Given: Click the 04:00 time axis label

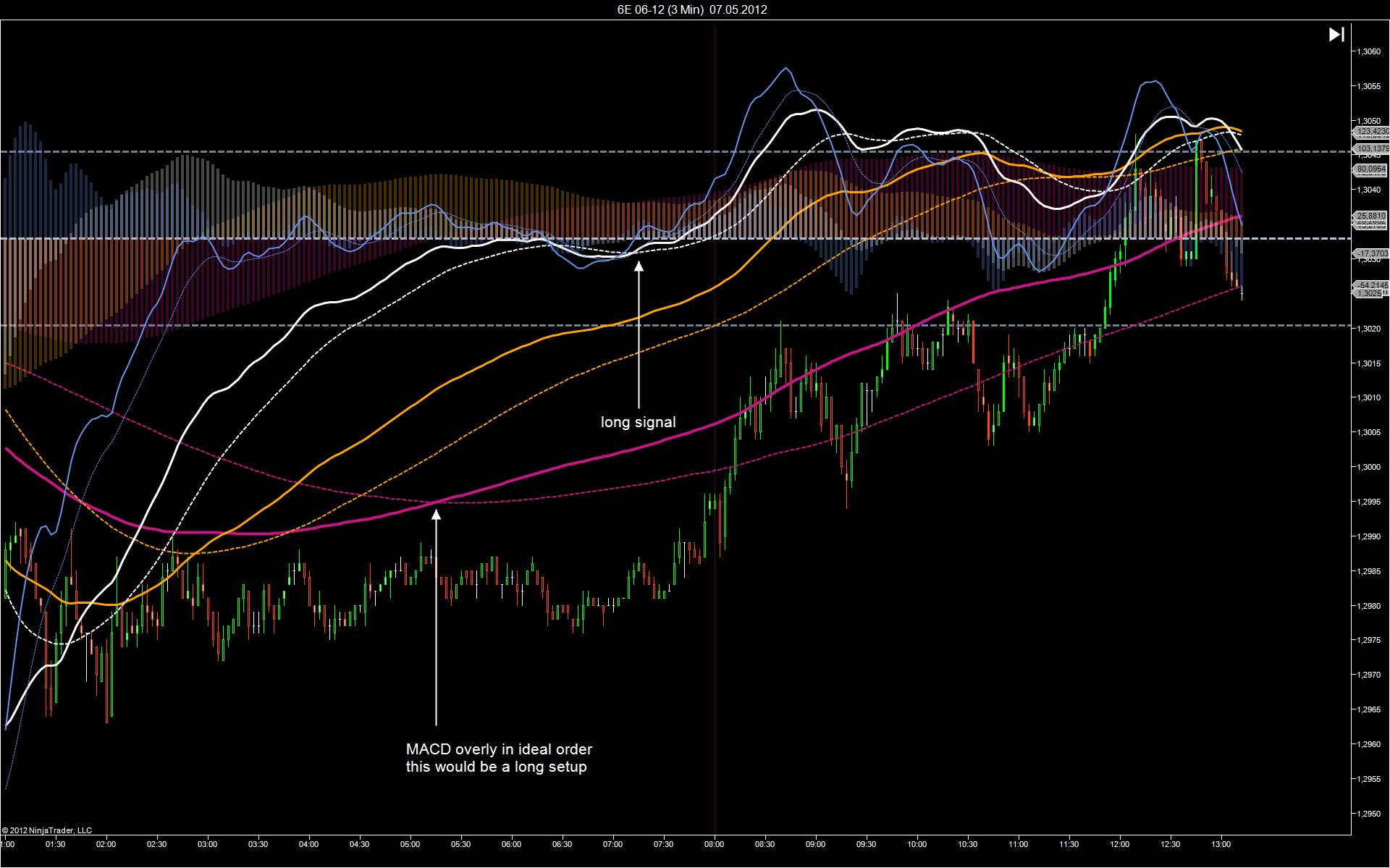Looking at the screenshot, I should pos(309,844).
